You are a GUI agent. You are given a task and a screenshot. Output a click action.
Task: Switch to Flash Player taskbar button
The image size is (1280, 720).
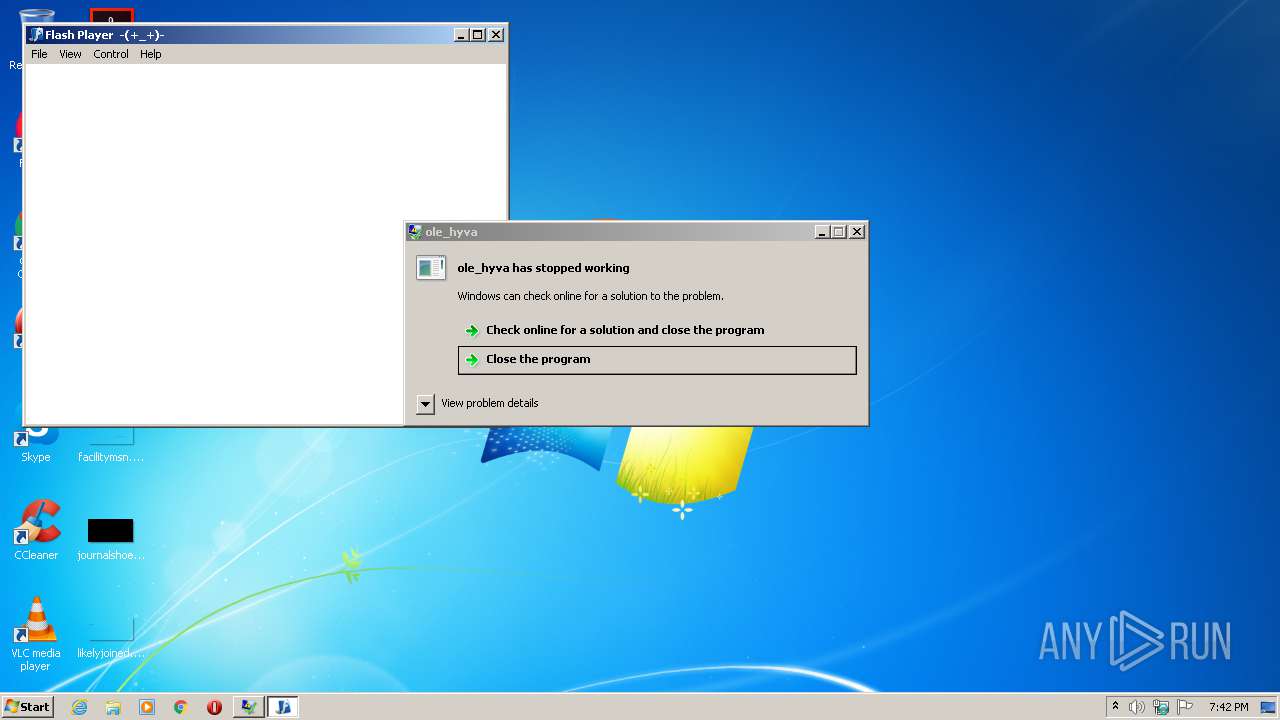click(x=283, y=707)
